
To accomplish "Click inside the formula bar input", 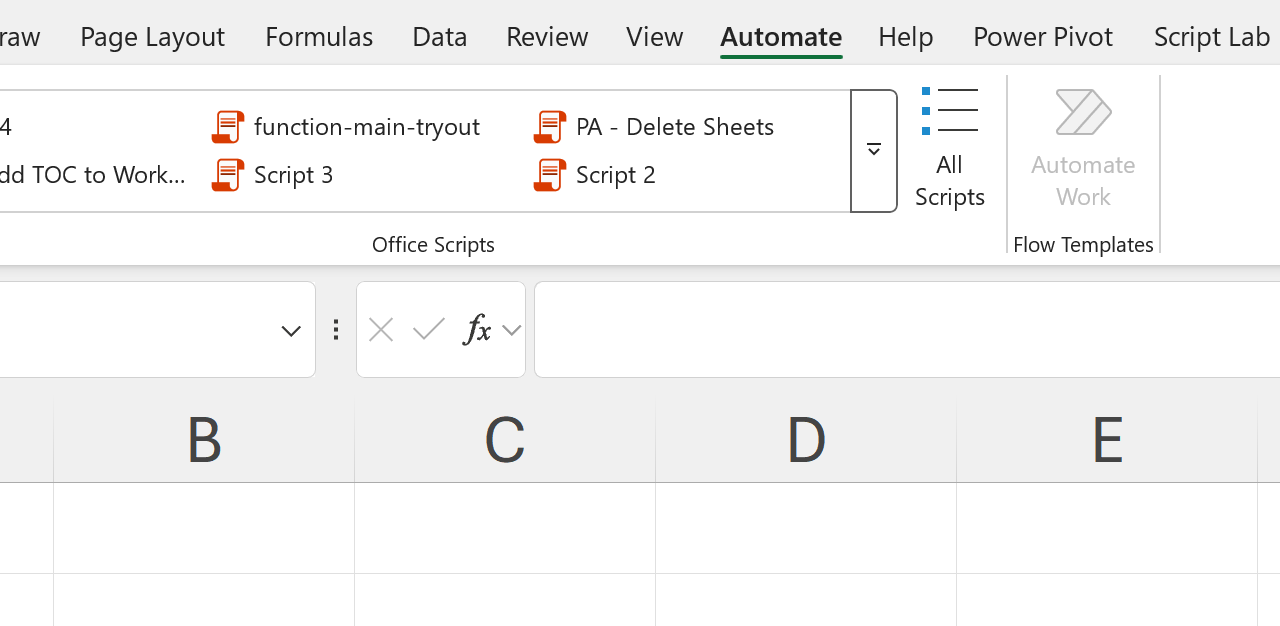I will pos(900,330).
